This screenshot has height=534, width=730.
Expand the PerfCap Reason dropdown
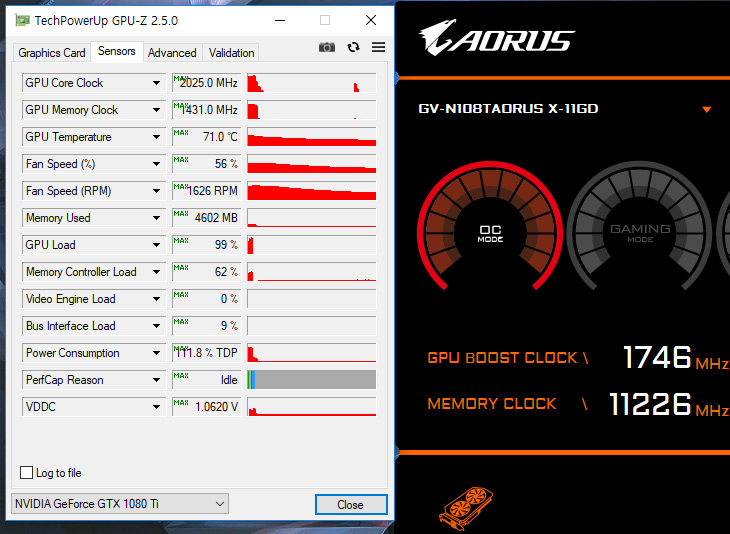[x=156, y=380]
